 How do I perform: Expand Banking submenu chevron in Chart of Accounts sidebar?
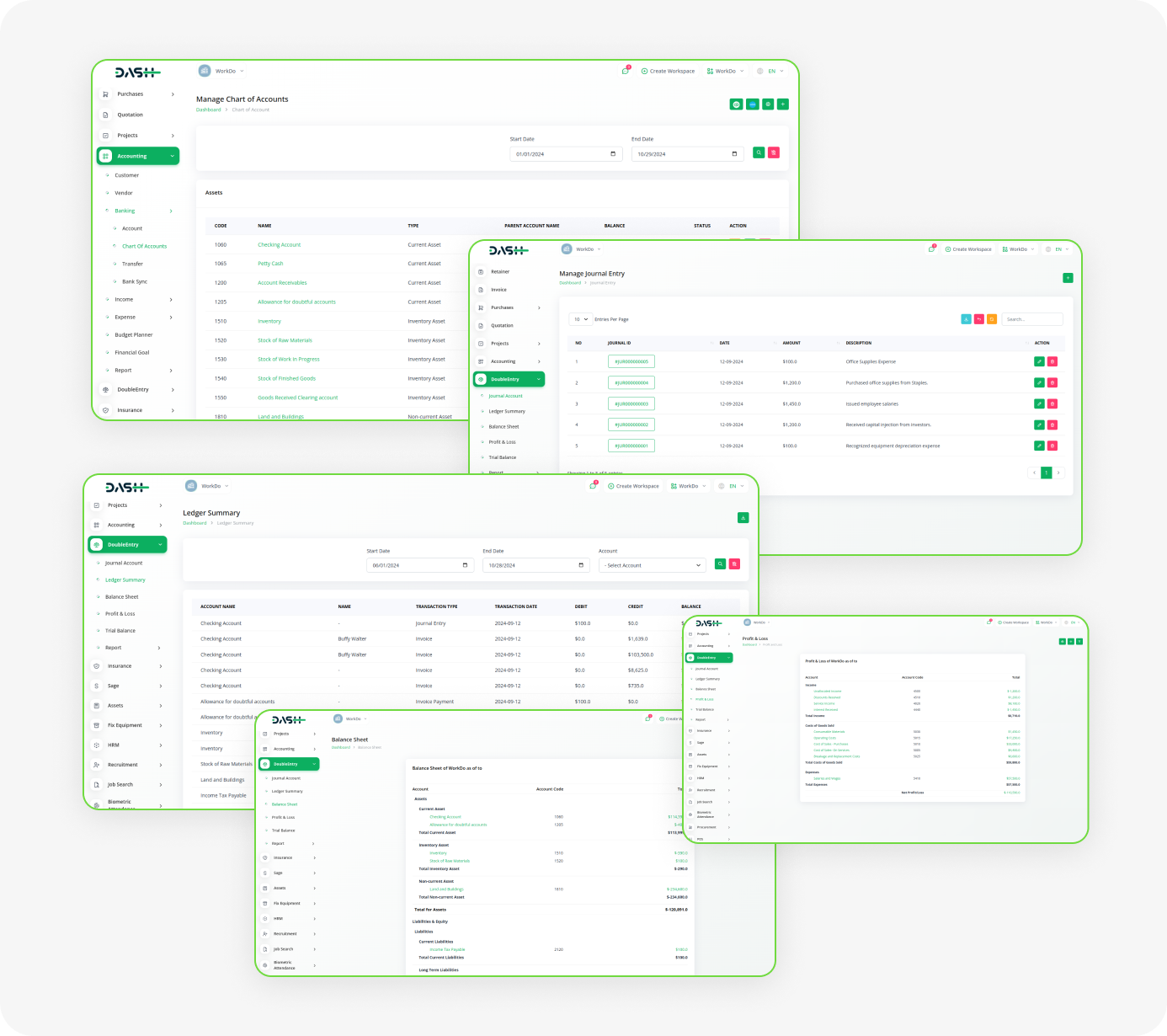pos(171,211)
